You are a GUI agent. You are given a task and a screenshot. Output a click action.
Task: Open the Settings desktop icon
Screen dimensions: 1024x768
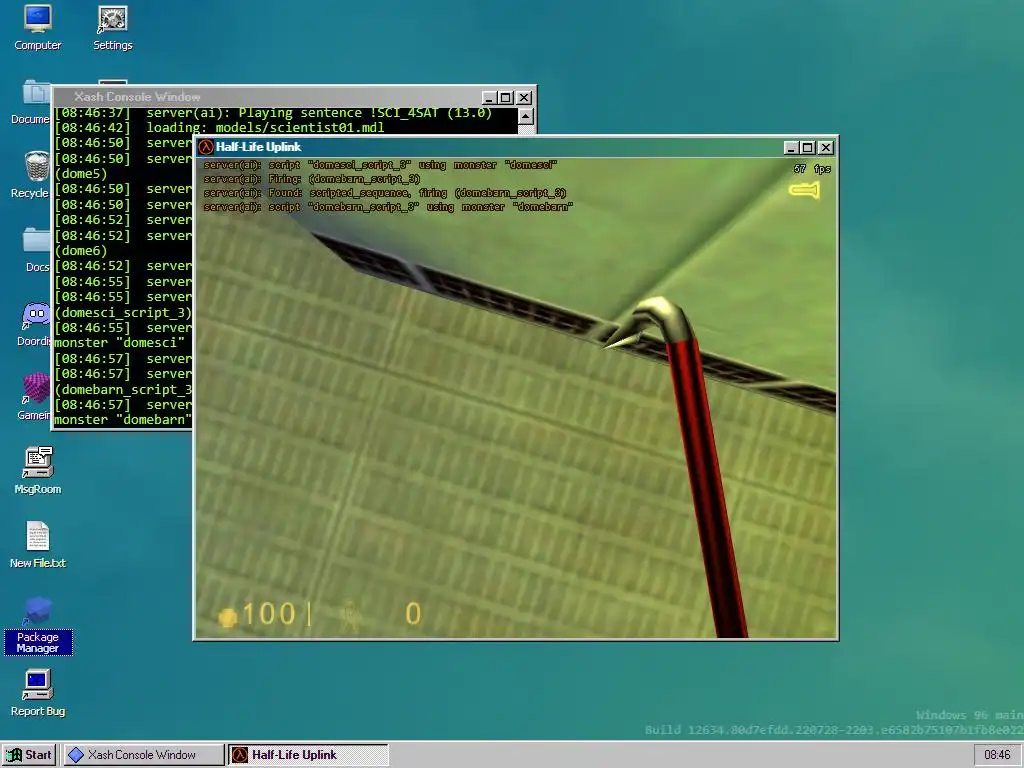coord(112,27)
